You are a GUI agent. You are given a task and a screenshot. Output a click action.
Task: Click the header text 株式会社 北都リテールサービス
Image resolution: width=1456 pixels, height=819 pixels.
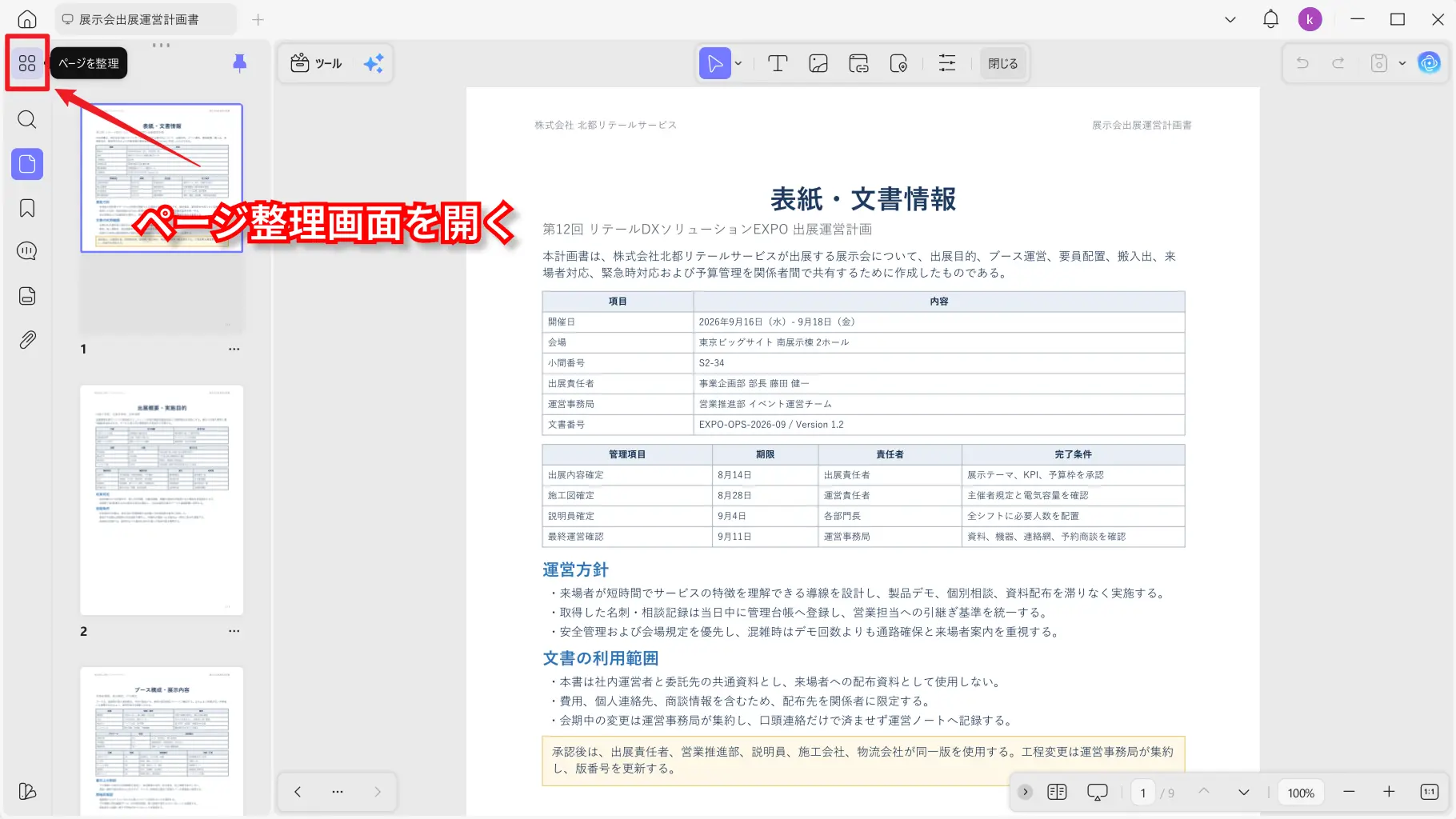coord(606,125)
